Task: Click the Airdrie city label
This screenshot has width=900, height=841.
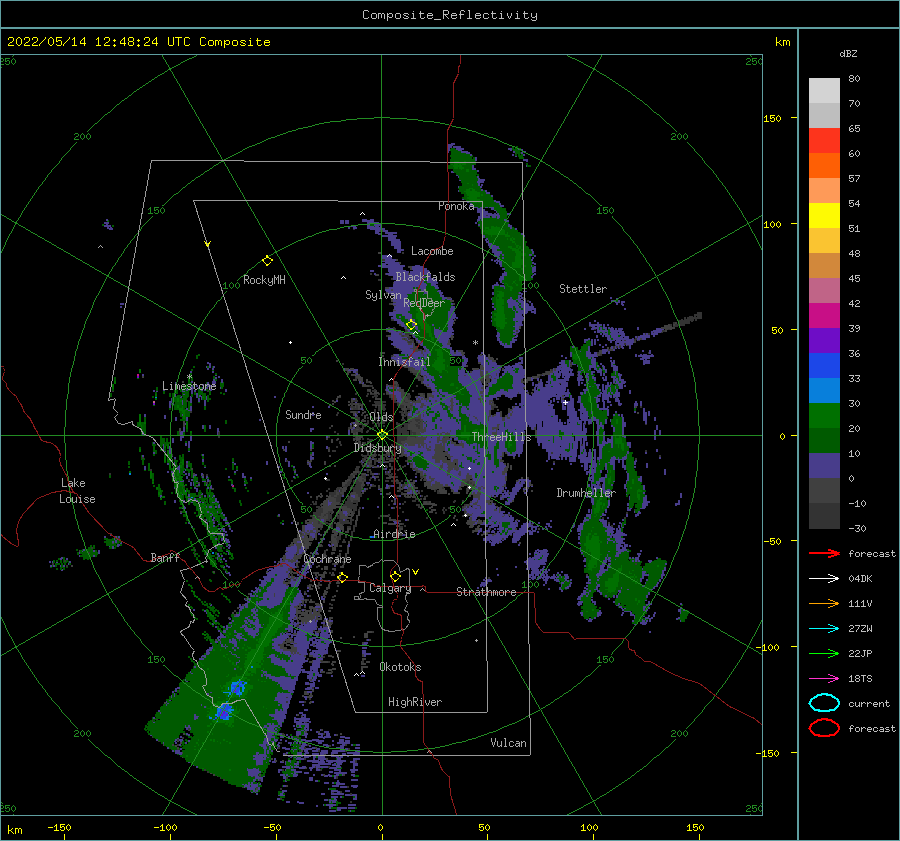Action: (394, 534)
